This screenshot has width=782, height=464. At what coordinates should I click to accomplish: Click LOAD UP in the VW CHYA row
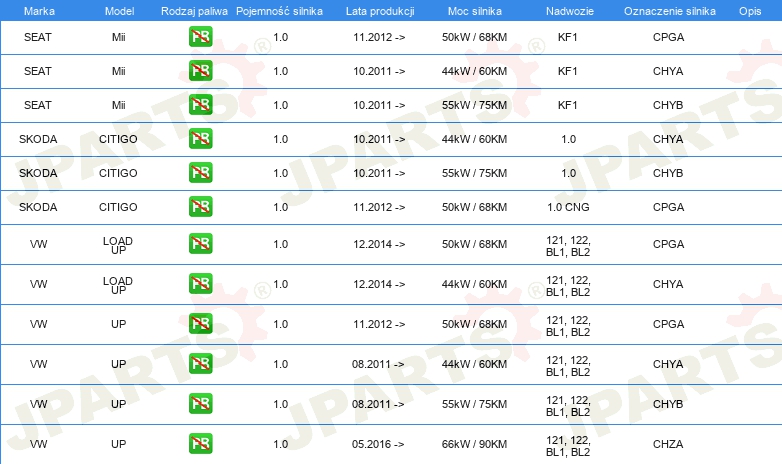(x=118, y=285)
